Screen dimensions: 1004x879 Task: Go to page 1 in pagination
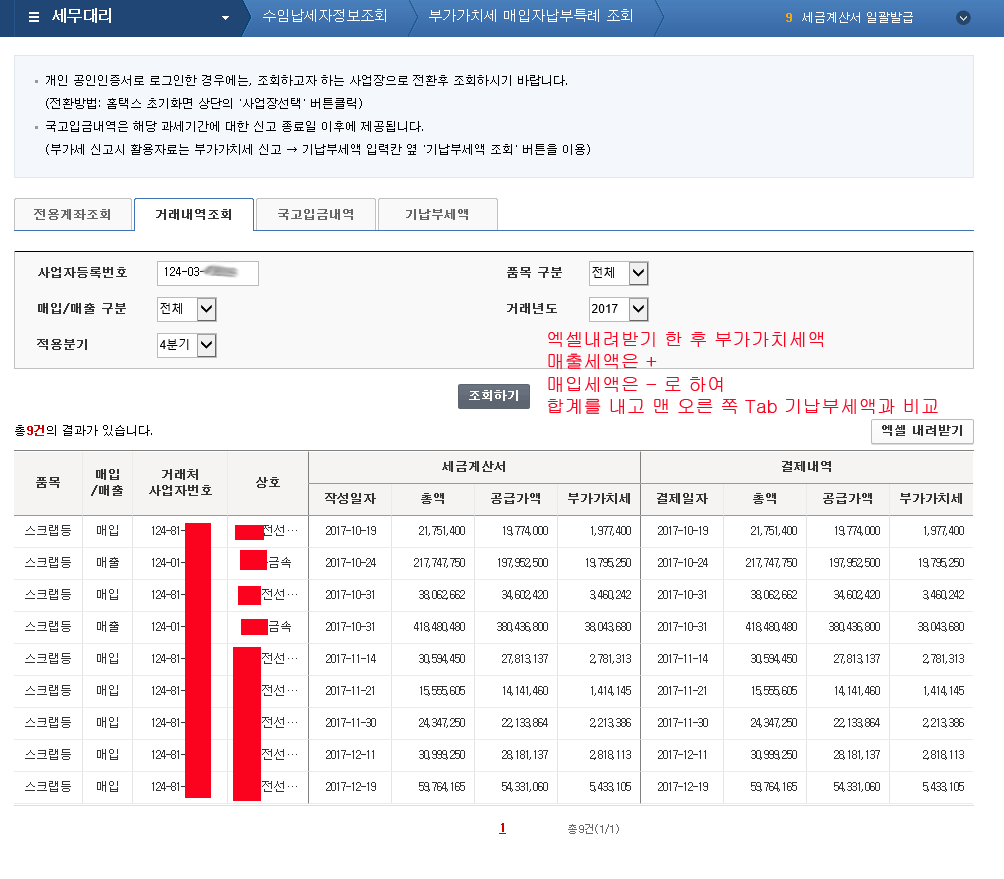tap(502, 828)
